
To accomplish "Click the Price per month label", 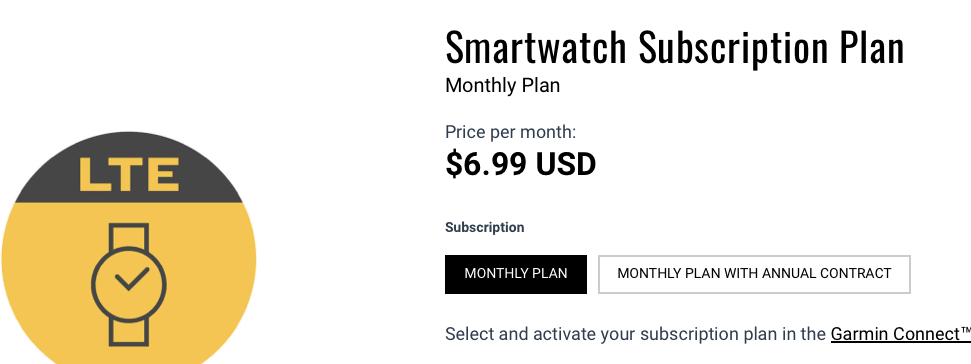I will (x=510, y=132).
